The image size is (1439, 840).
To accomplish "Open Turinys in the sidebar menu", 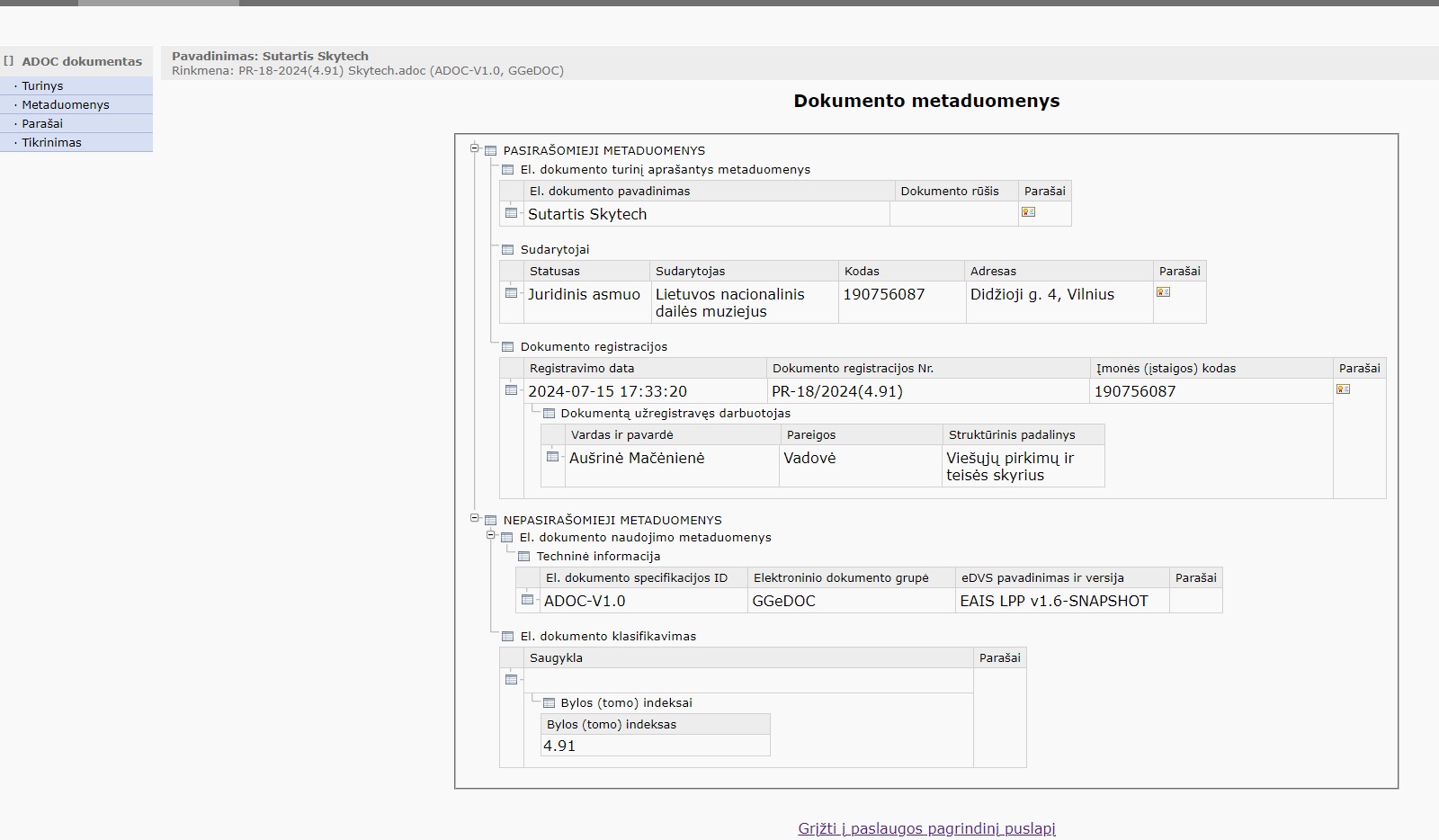I will pyautogui.click(x=42, y=86).
